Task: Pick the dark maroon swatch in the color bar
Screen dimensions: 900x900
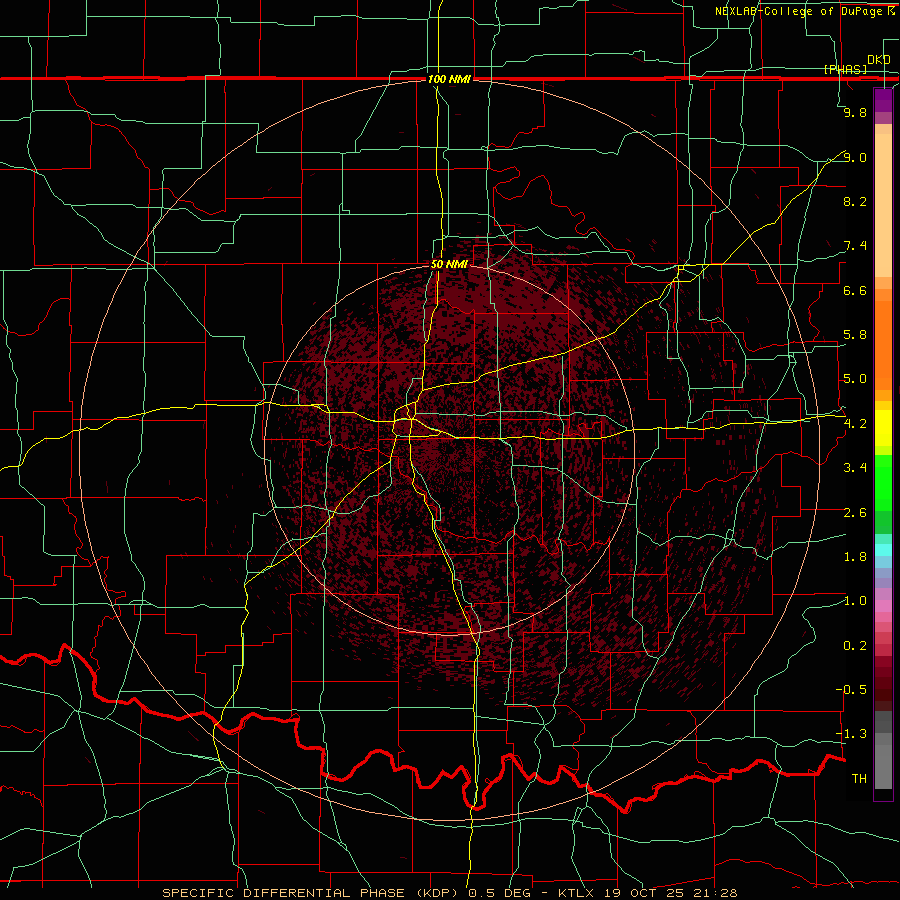Action: pos(883,683)
